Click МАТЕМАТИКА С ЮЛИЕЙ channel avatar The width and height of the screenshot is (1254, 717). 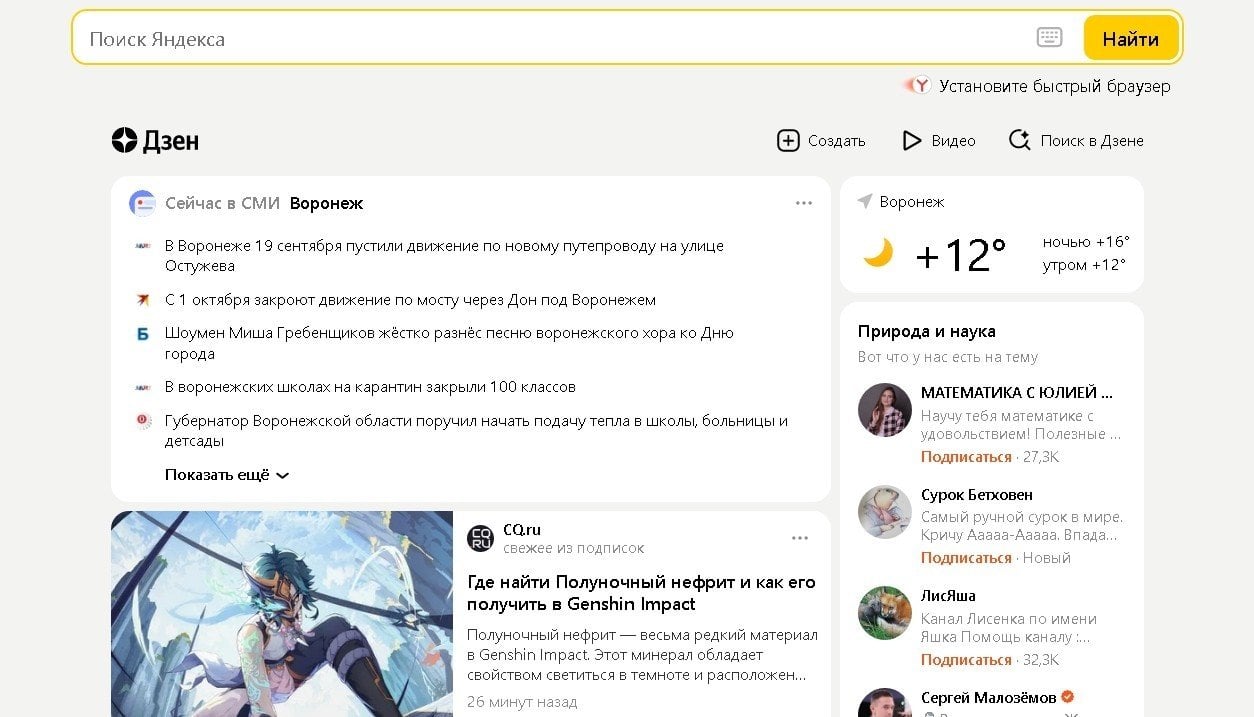click(885, 410)
